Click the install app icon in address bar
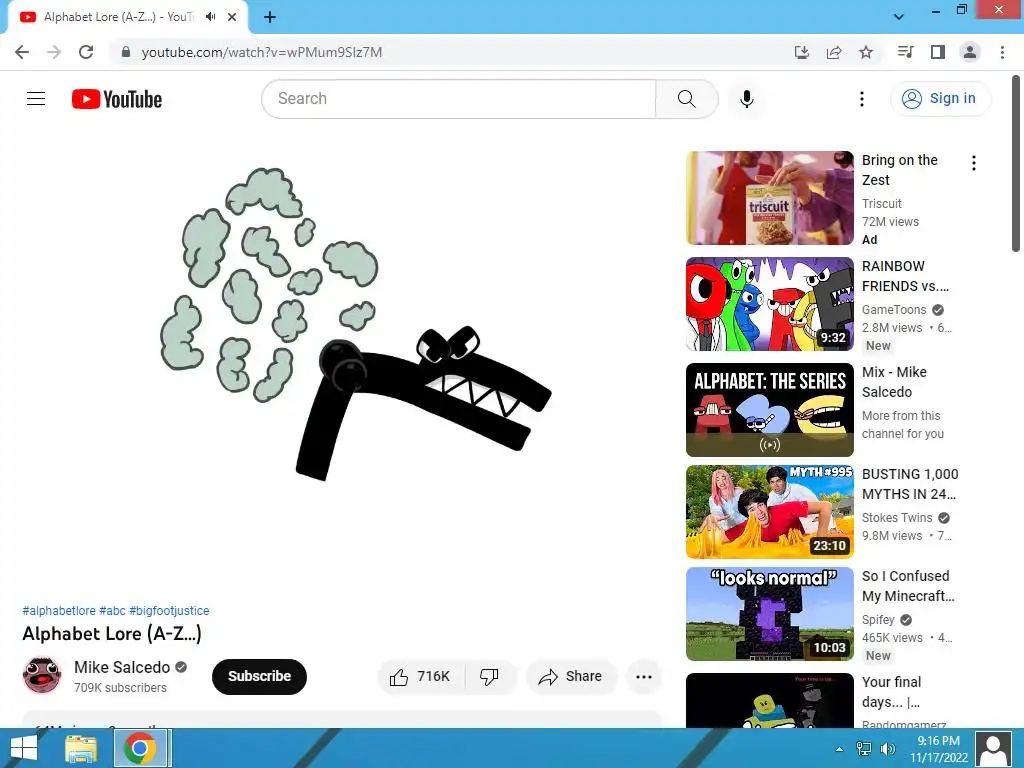Screen dimensions: 1024x768 (x=802, y=52)
